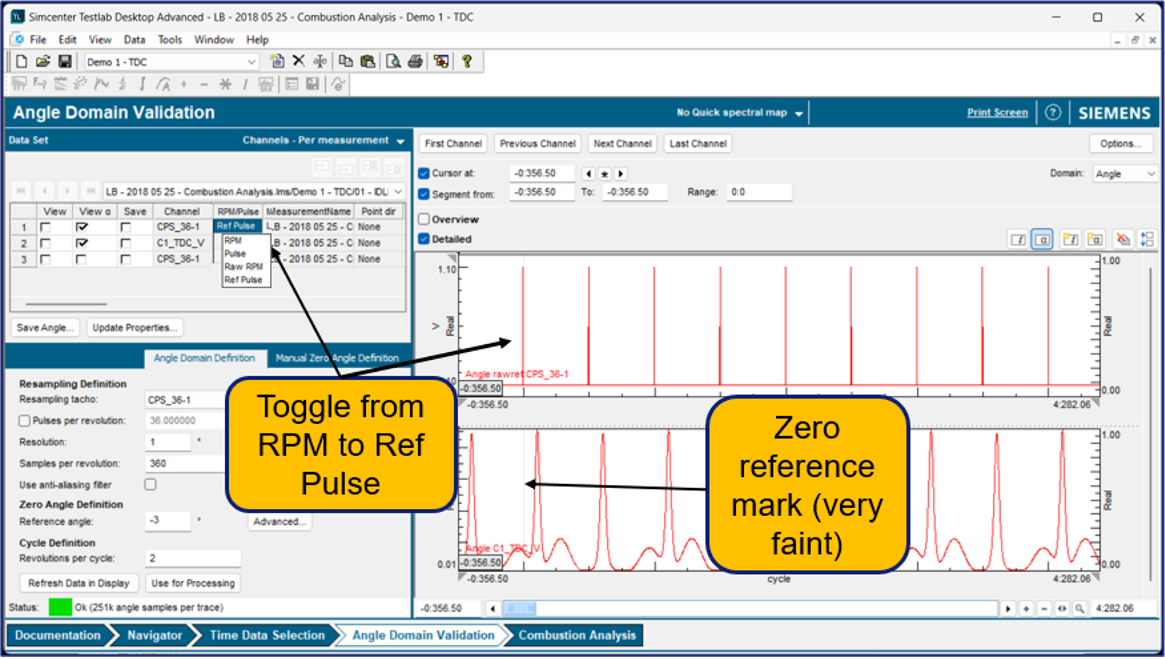Click the New project icon
Screen dimensions: 1165x659
tap(22, 62)
